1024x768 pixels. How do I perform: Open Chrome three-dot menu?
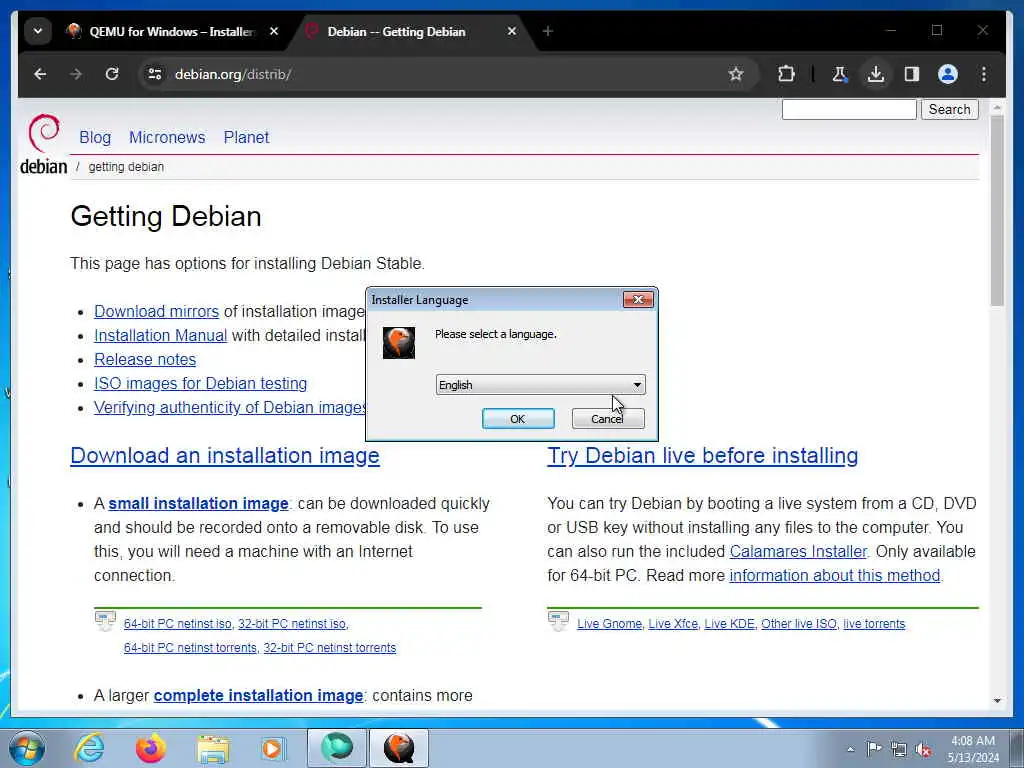[x=984, y=74]
